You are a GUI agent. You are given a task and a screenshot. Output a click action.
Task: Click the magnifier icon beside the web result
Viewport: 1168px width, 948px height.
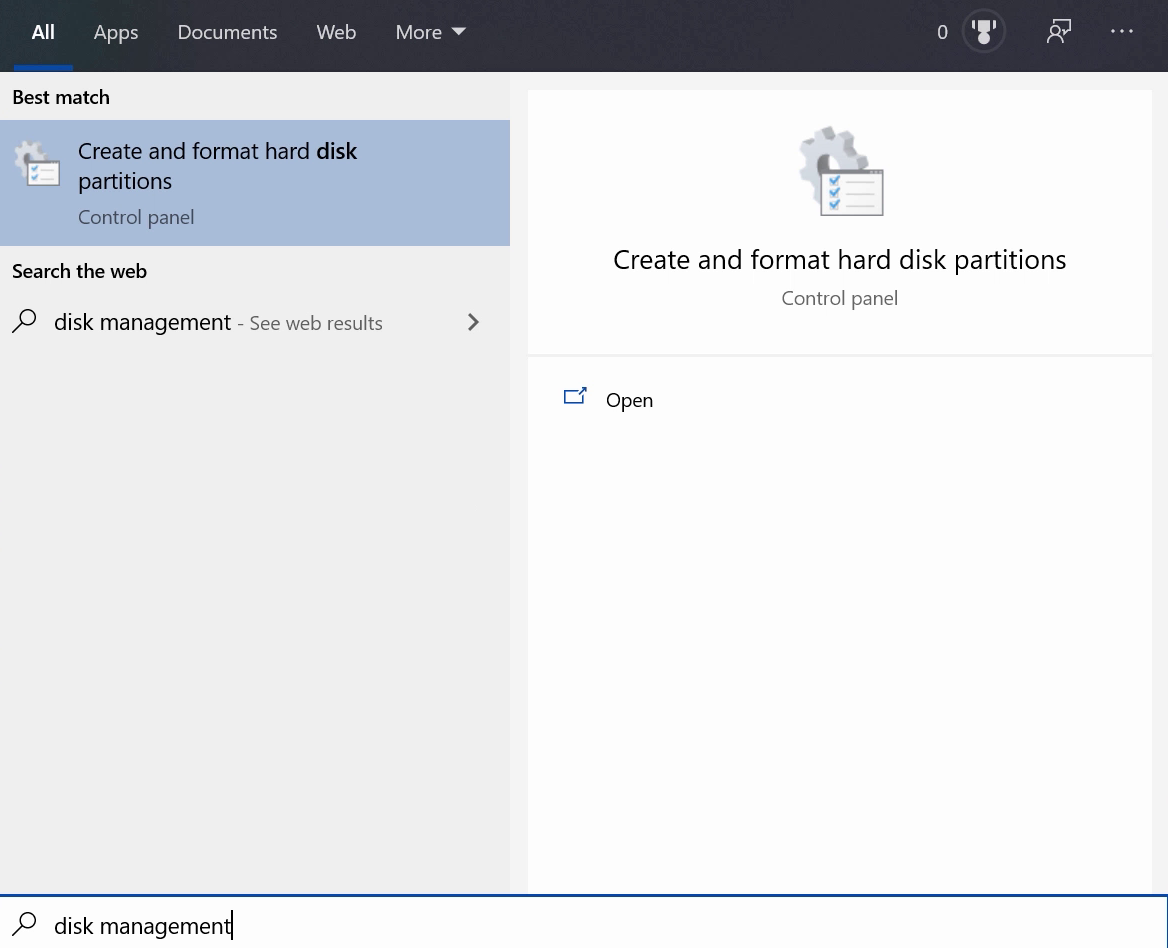pyautogui.click(x=25, y=322)
